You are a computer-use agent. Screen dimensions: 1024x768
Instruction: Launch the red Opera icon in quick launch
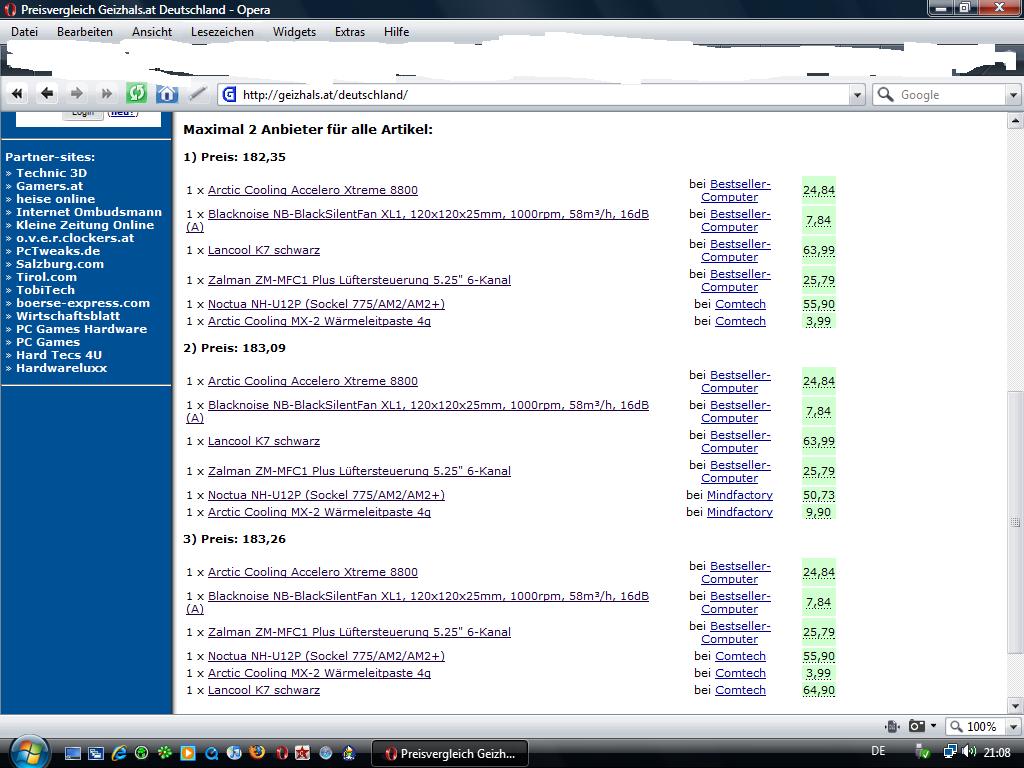click(x=281, y=753)
